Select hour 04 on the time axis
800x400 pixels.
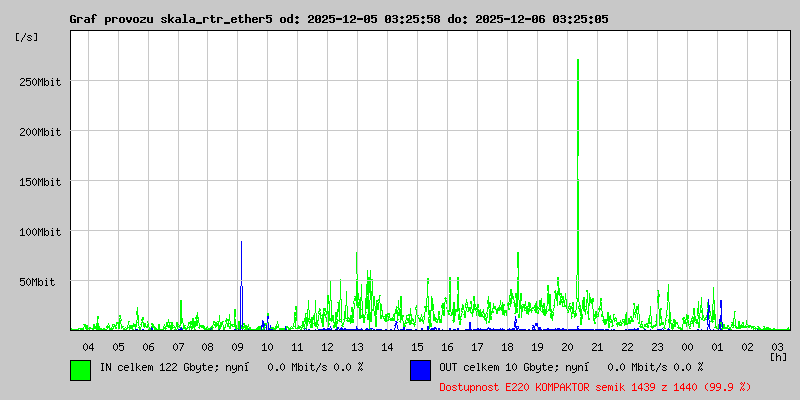(88, 346)
